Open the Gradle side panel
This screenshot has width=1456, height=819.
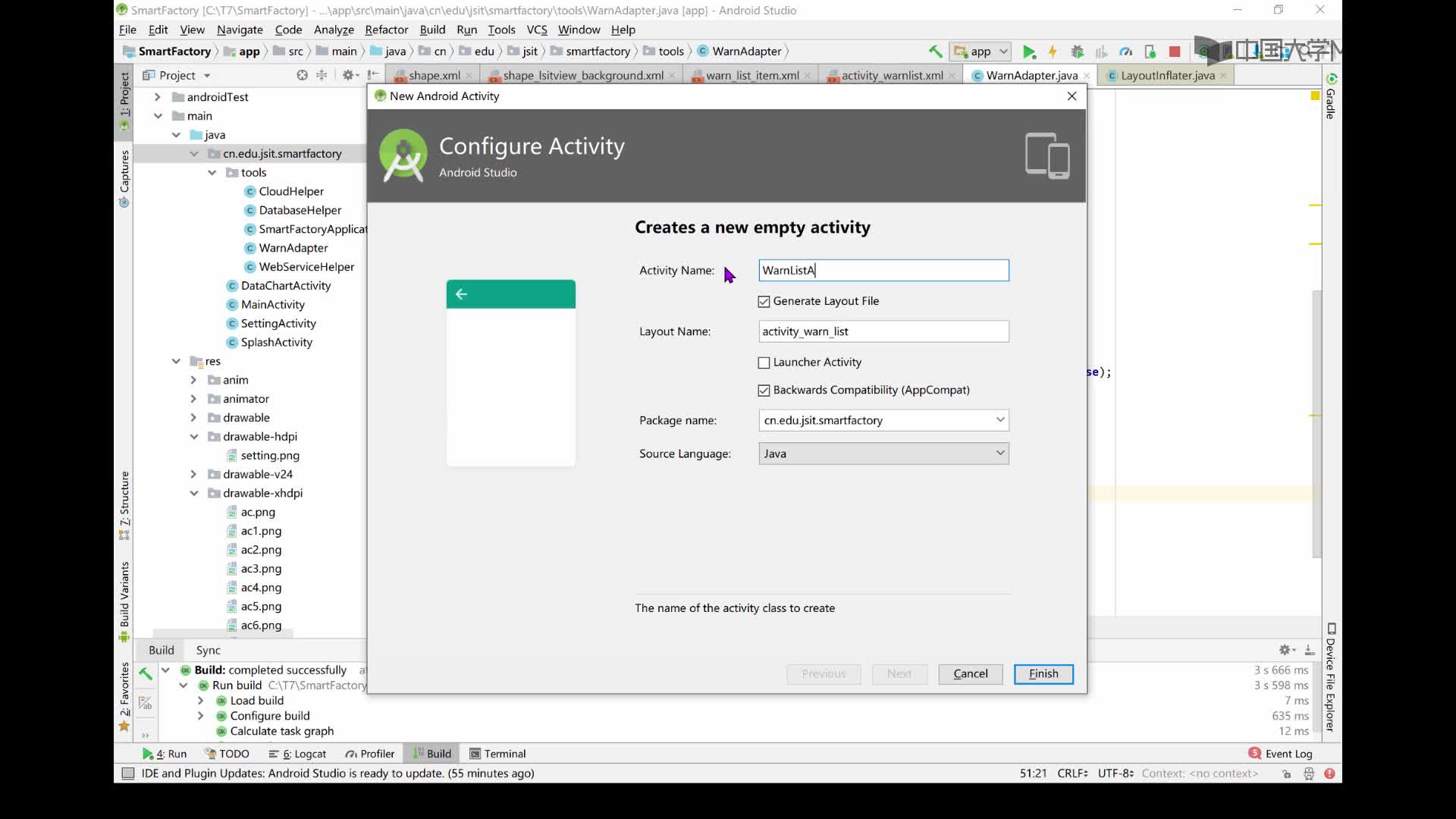pyautogui.click(x=1331, y=97)
